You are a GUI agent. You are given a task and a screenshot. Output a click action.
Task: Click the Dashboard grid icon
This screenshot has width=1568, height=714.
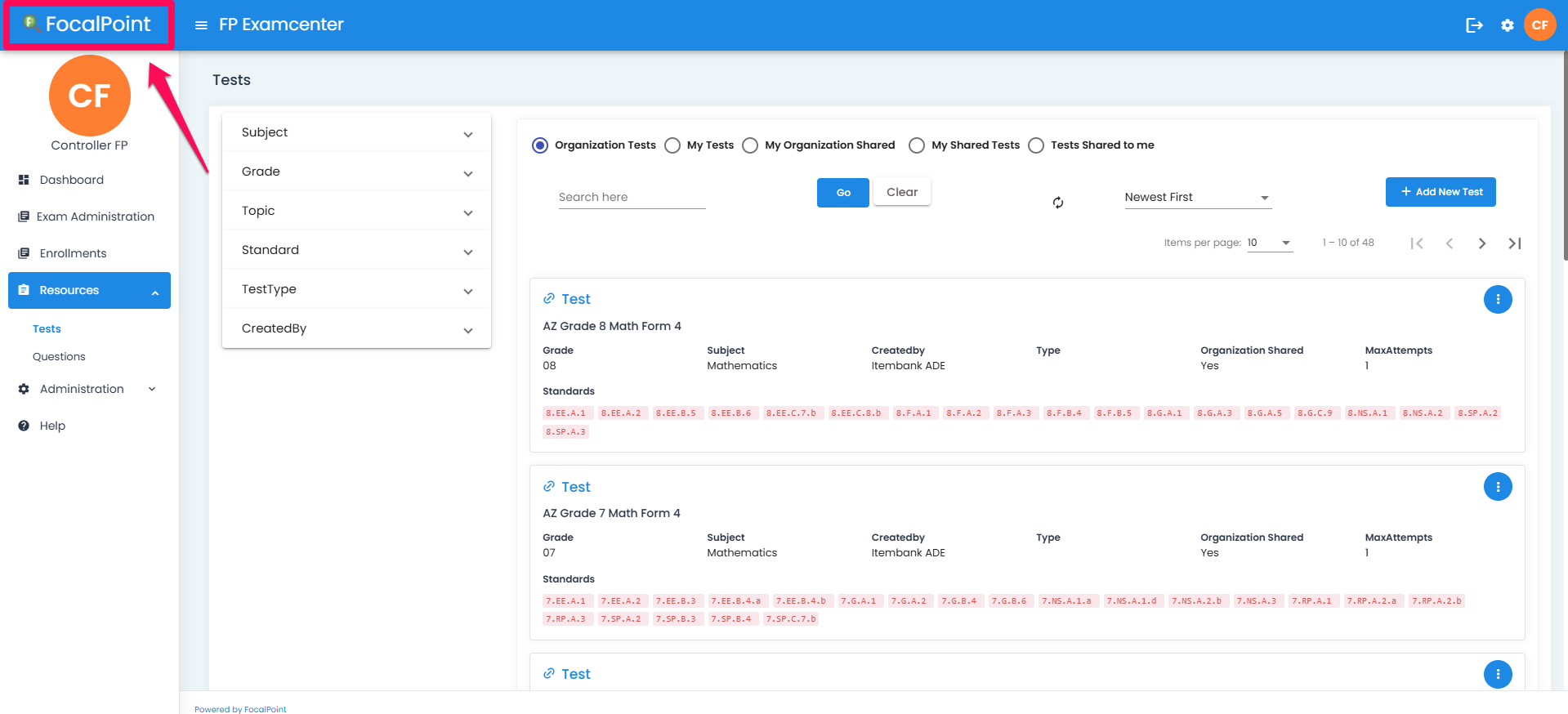pyautogui.click(x=24, y=180)
